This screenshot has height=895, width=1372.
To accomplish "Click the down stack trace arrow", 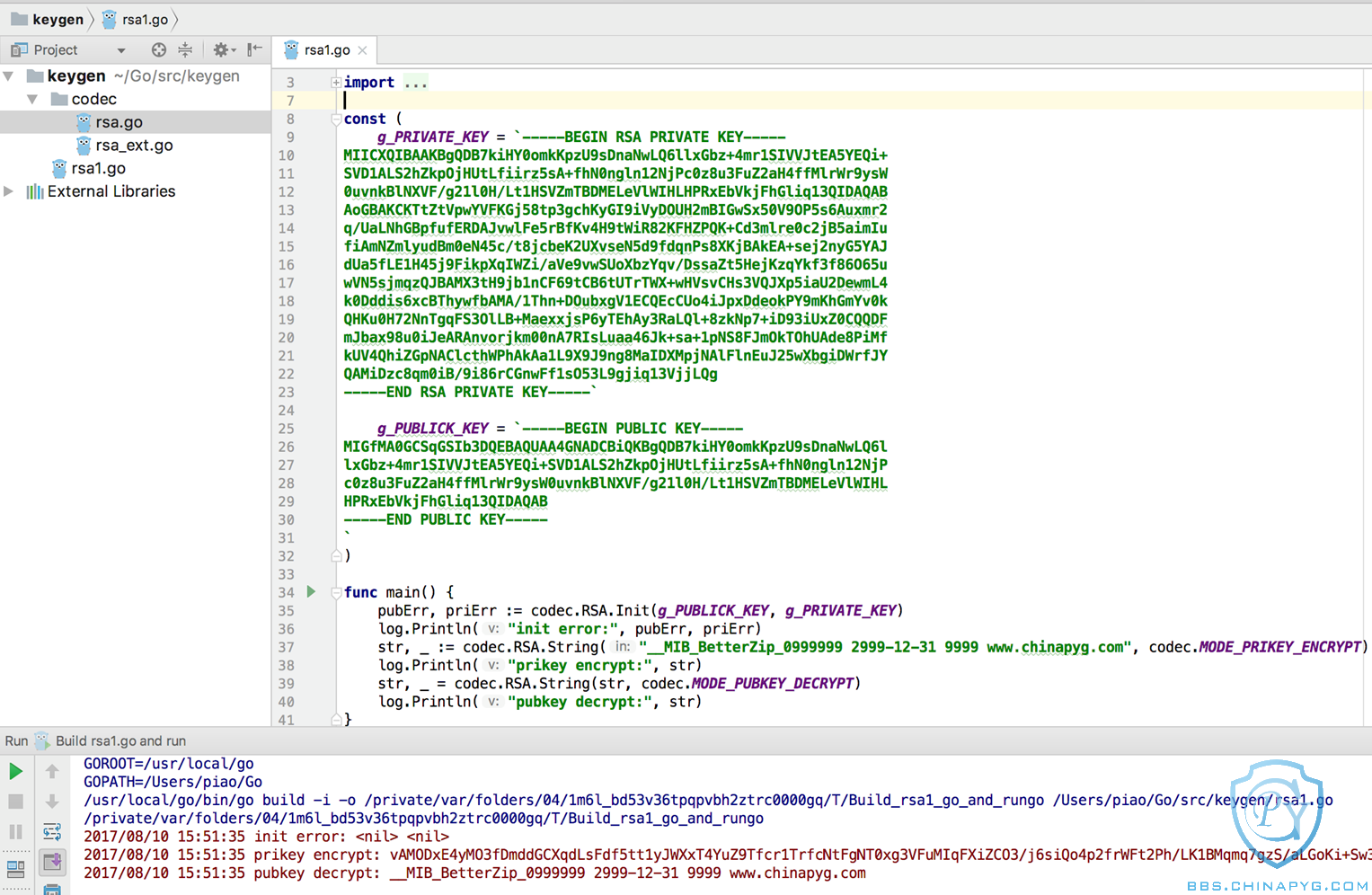I will click(52, 801).
